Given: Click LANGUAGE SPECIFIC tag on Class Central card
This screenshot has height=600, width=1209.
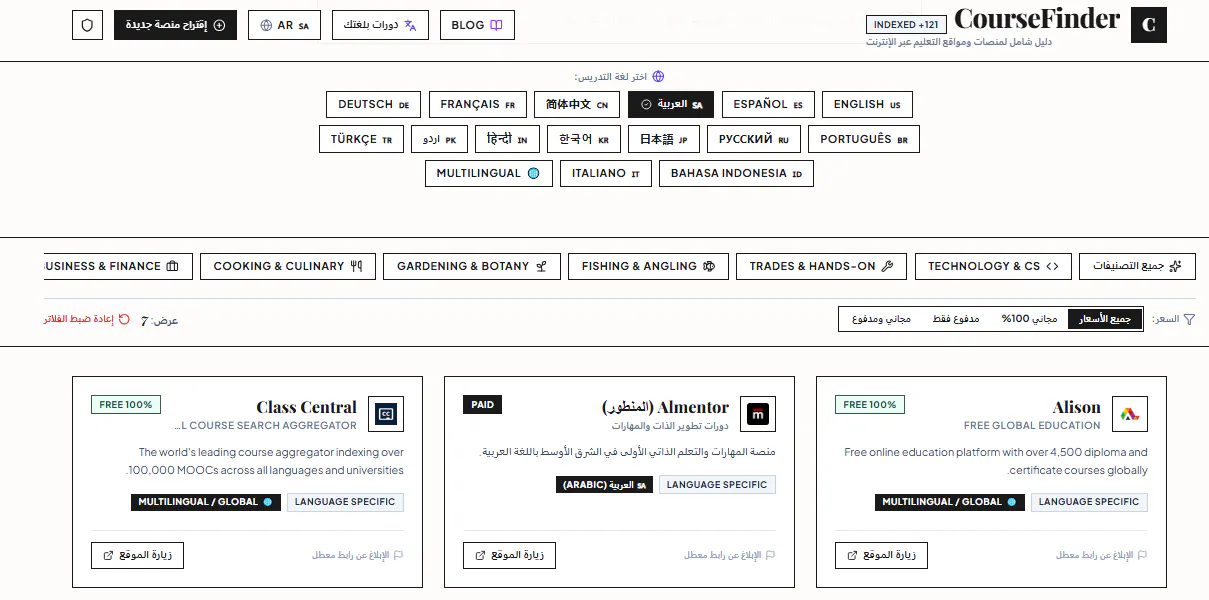Looking at the screenshot, I should click(x=345, y=502).
